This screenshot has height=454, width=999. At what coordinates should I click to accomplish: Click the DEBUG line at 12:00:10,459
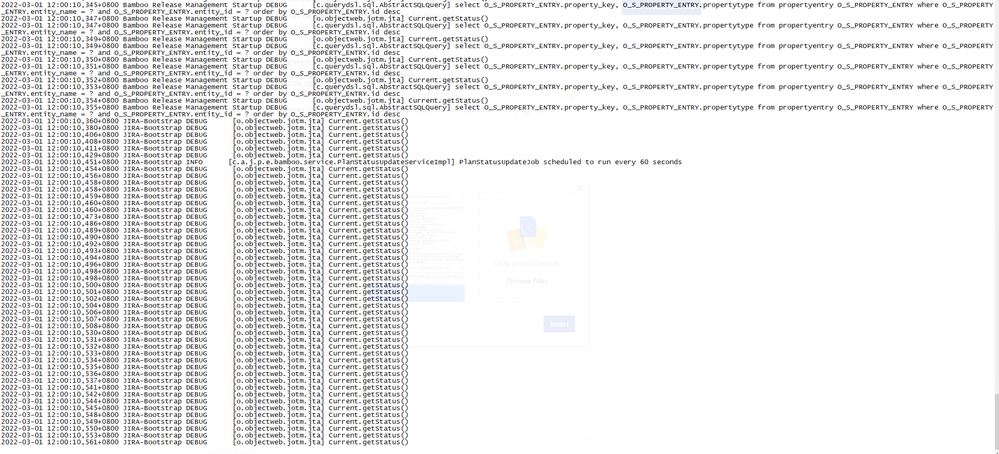(x=204, y=196)
